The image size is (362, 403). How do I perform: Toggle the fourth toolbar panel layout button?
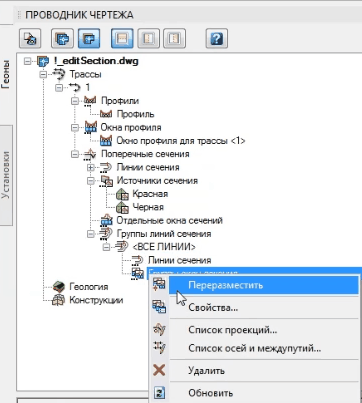pos(122,39)
